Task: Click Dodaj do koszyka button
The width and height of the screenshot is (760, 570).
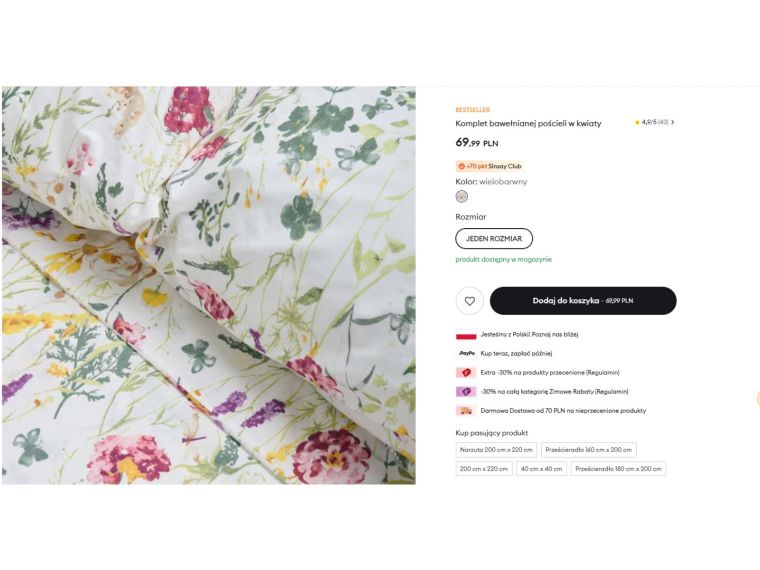Action: click(x=583, y=301)
